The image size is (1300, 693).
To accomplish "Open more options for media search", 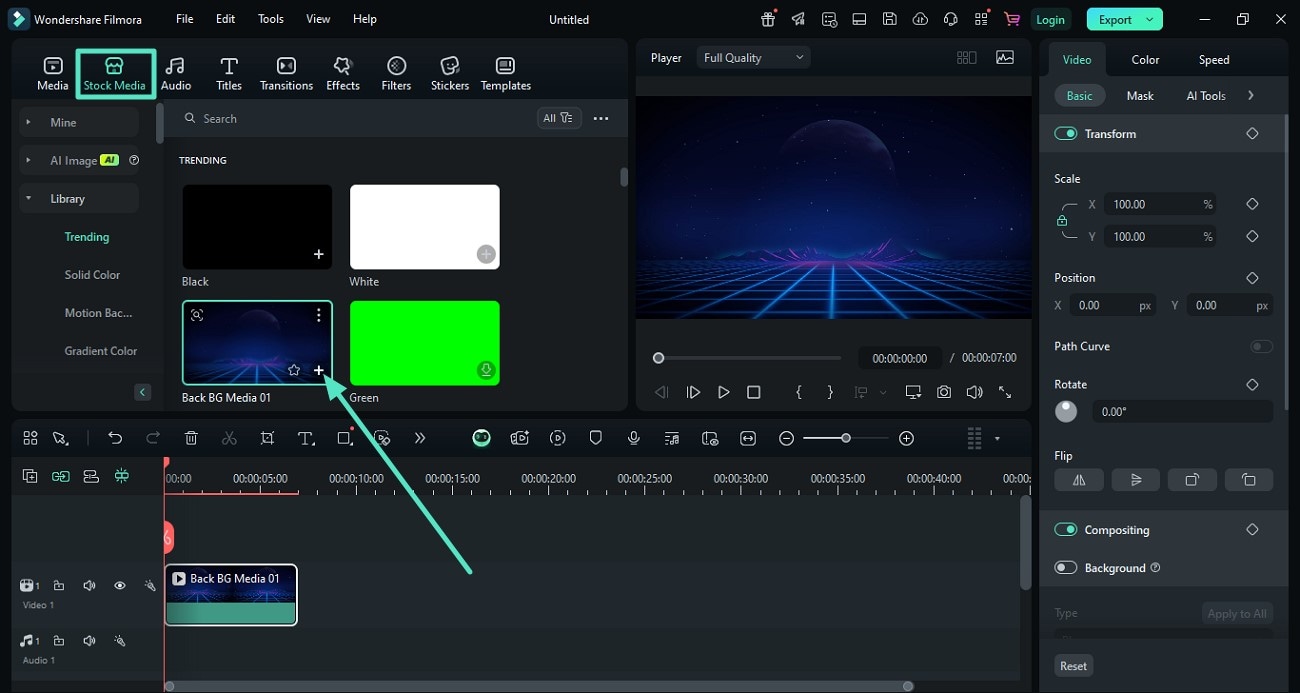I will coord(601,118).
